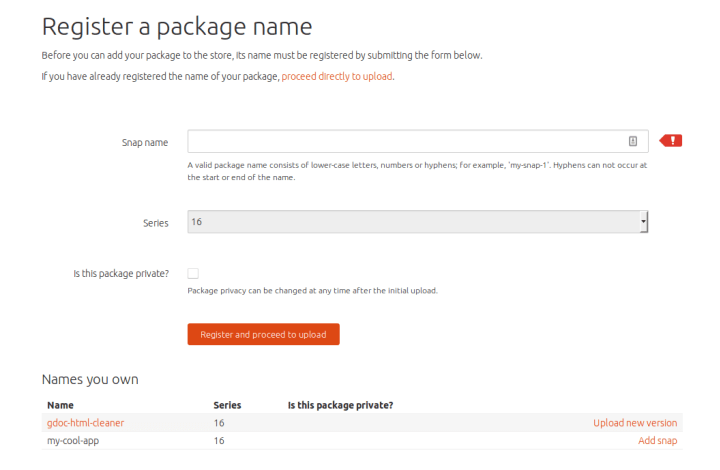This screenshot has height=470, width=720.
Task: Click the private label left of the checkbox
Action: point(121,273)
